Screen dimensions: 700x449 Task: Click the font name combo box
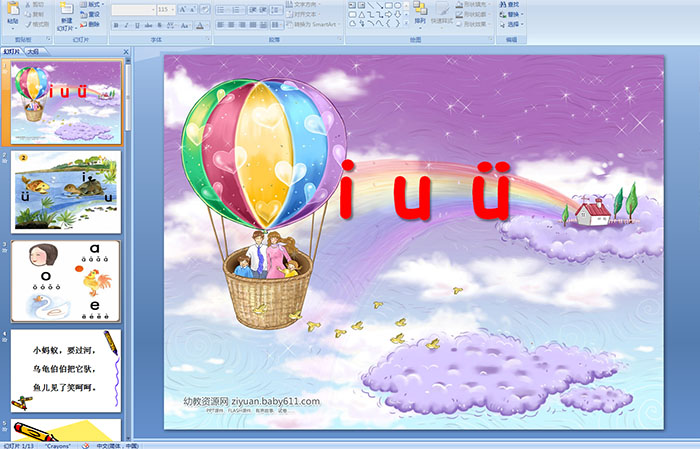pos(133,10)
